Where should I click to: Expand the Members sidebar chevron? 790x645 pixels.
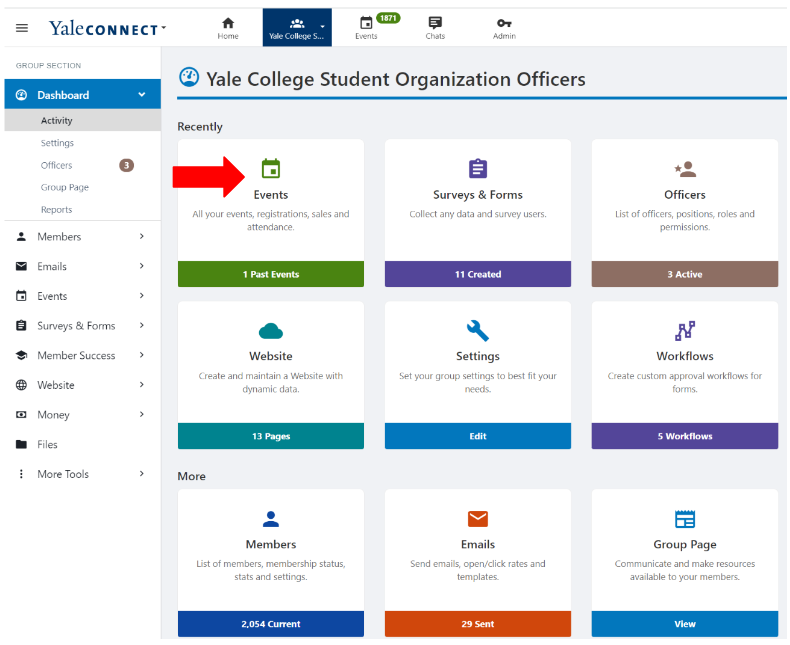coord(142,236)
